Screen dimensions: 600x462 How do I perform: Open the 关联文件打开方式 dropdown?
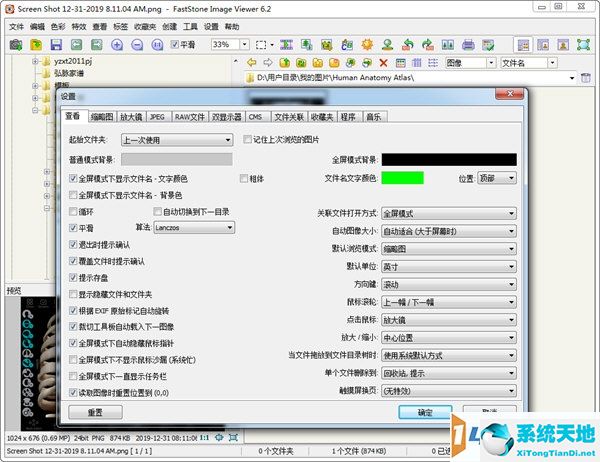click(449, 214)
